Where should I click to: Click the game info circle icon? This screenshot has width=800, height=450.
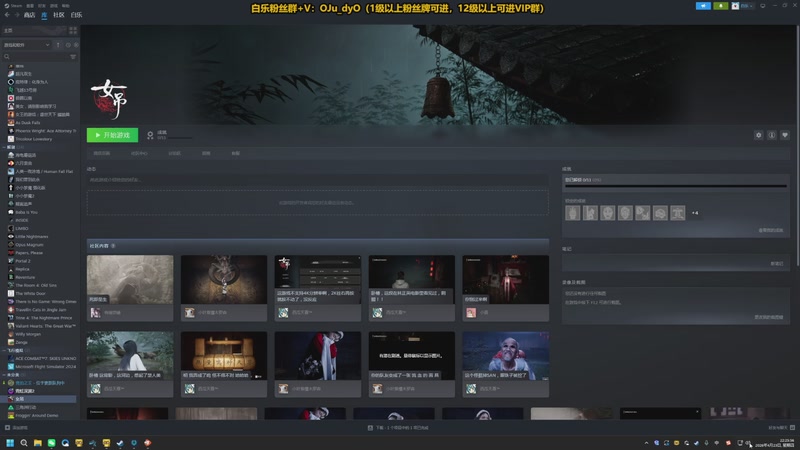[772, 135]
